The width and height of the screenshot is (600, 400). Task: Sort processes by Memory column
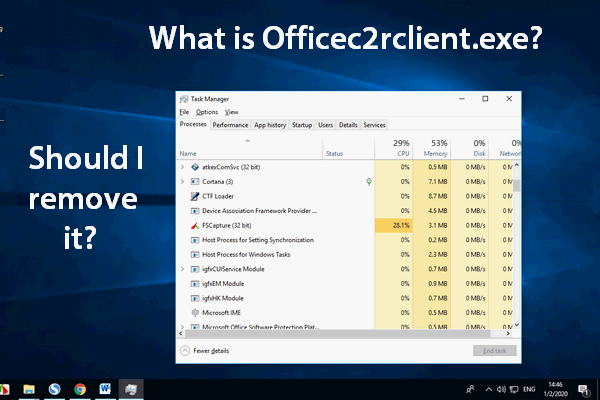tap(432, 149)
